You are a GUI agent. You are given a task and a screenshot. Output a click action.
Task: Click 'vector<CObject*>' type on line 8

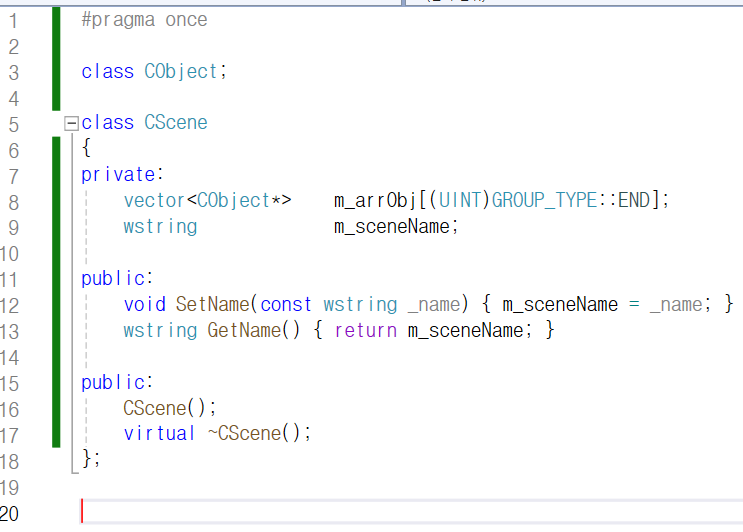208,200
